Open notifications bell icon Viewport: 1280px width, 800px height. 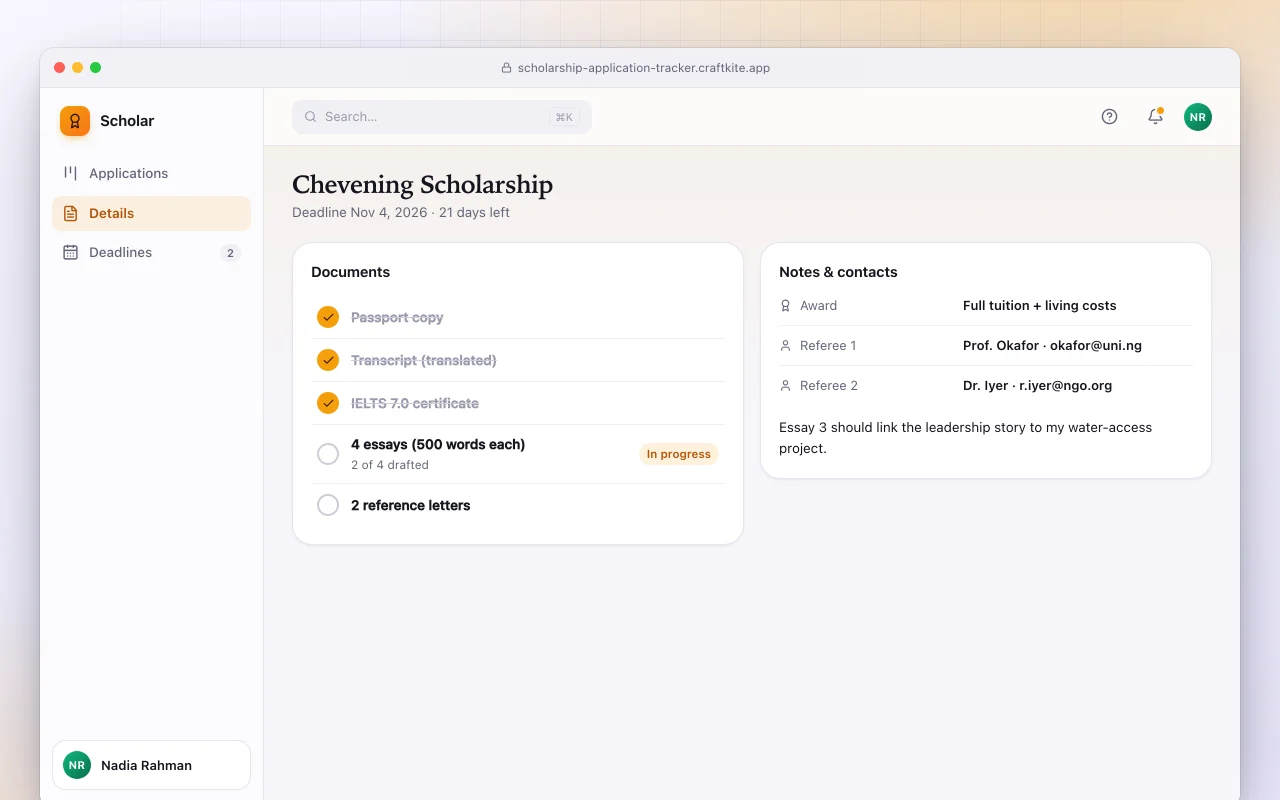coord(1155,117)
